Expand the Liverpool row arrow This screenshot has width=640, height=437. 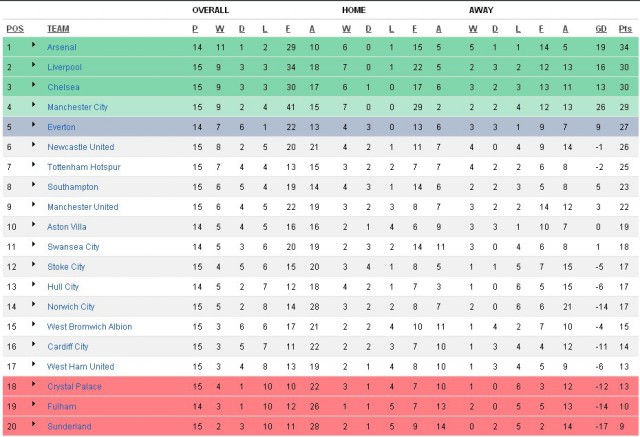click(33, 66)
